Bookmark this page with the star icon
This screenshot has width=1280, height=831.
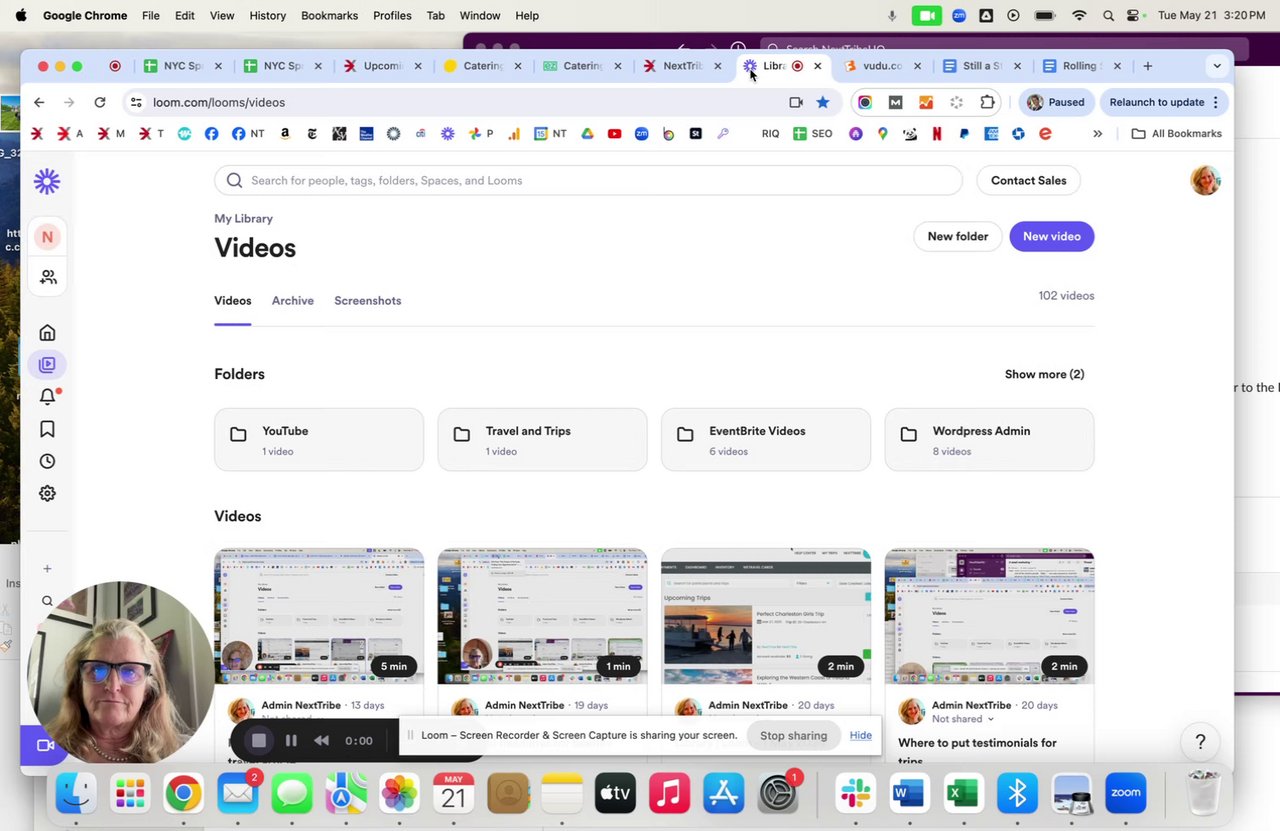point(822,102)
